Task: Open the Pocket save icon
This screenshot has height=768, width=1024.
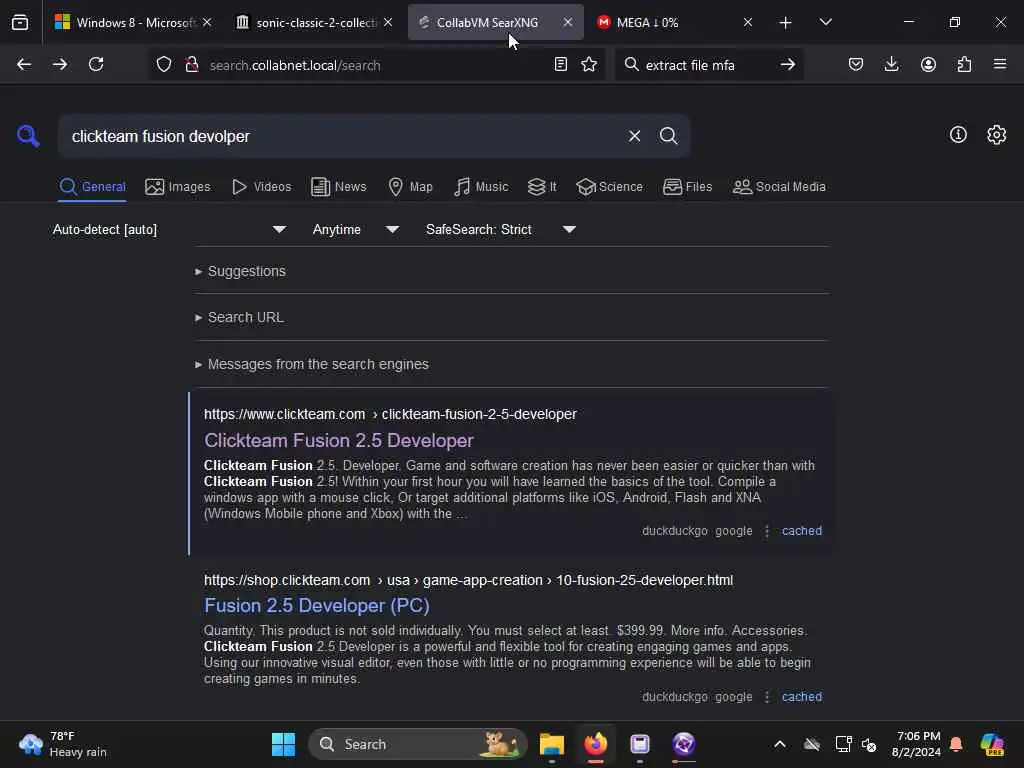Action: click(856, 64)
